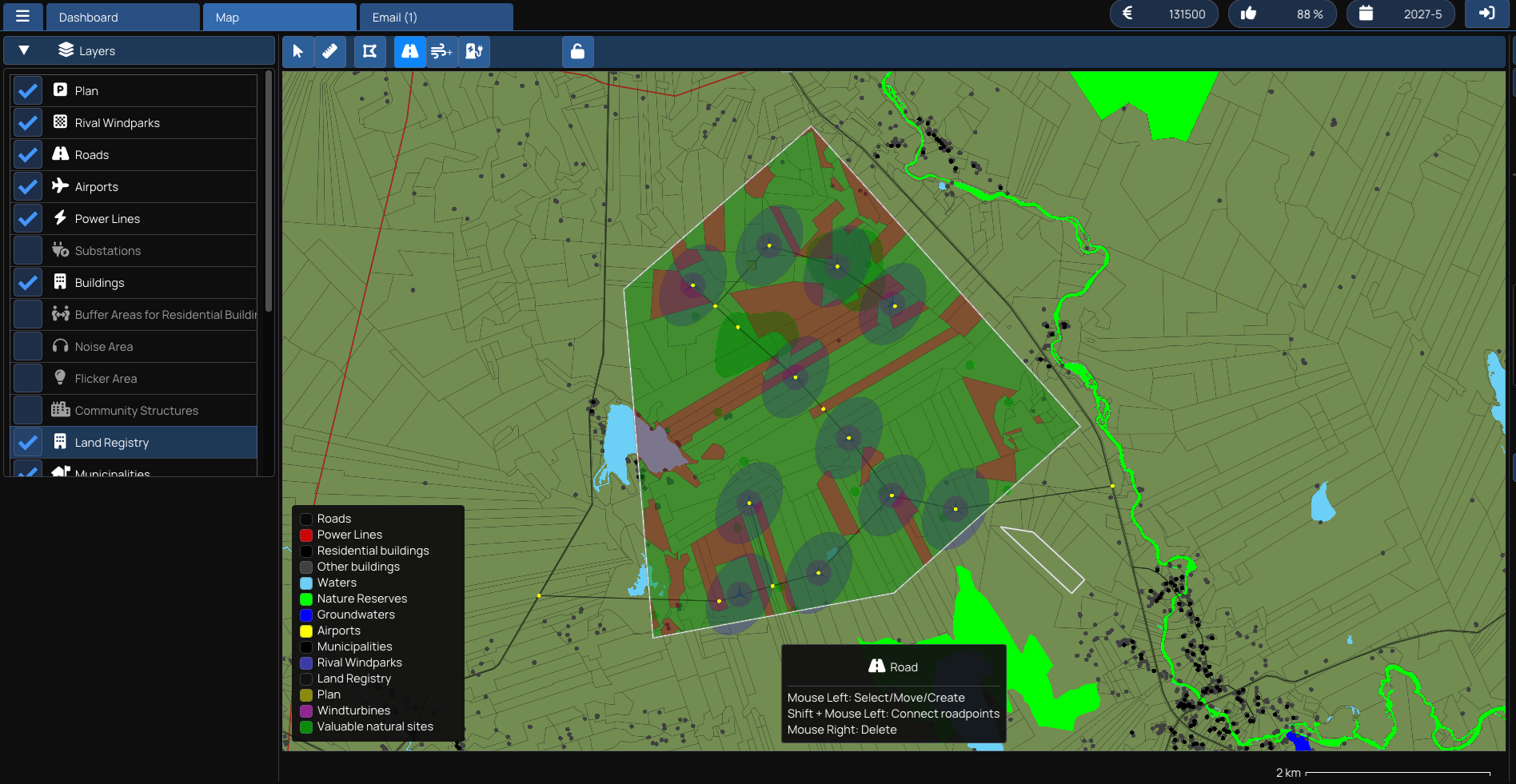The image size is (1516, 784).
Task: Pick the charging station substation tool
Action: coord(473,52)
